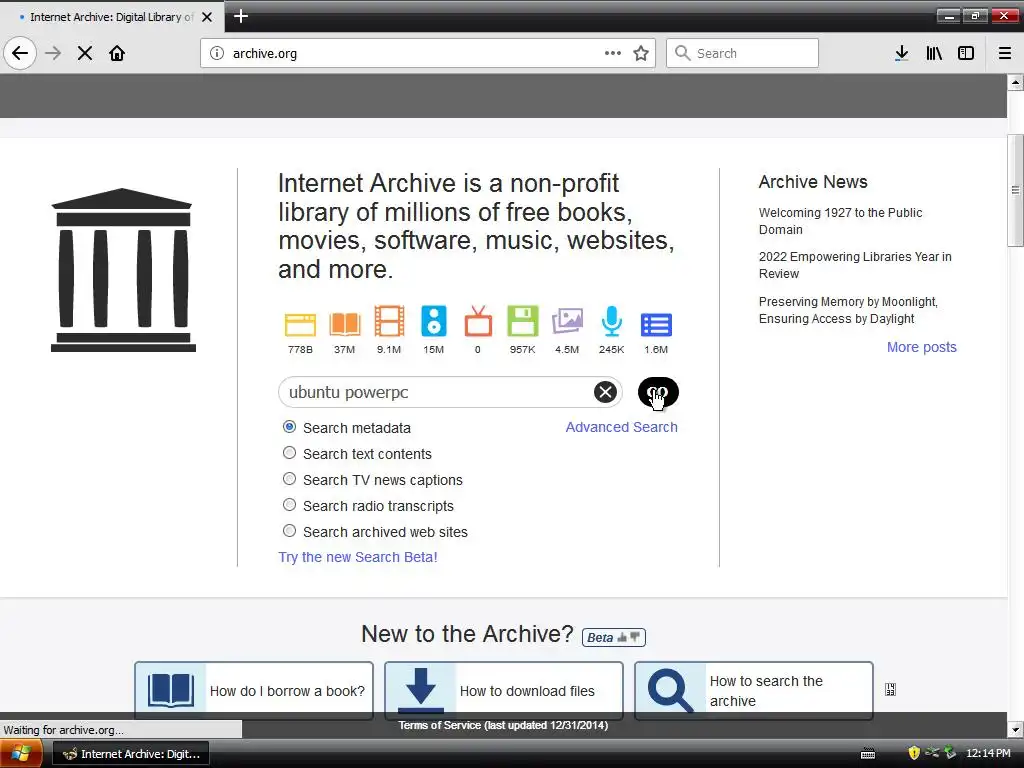Open a new tab with the plus button

coord(241,16)
